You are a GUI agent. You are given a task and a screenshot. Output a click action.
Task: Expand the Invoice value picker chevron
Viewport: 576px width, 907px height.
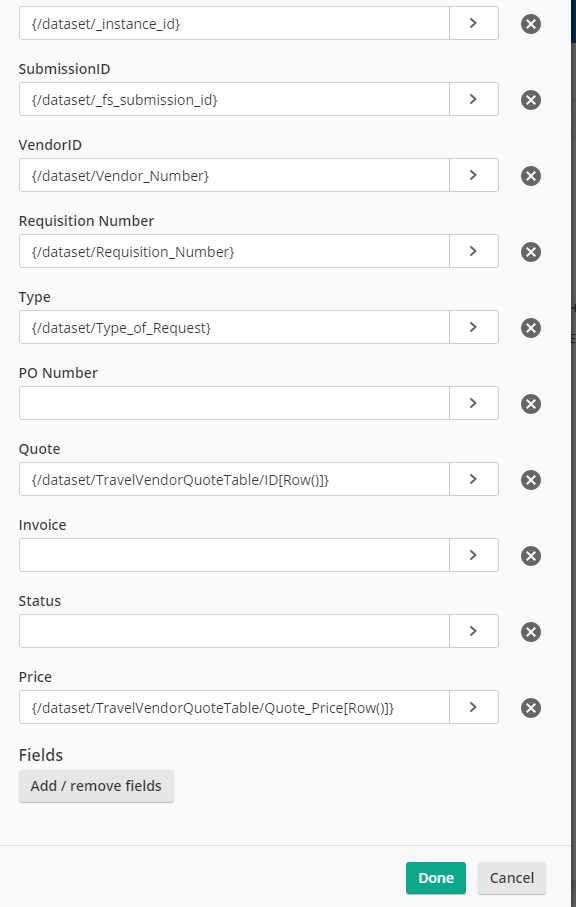[474, 555]
